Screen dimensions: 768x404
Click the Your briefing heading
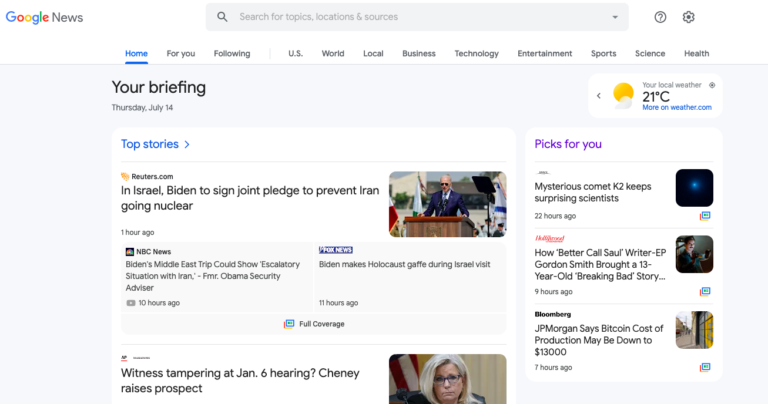coord(159,87)
